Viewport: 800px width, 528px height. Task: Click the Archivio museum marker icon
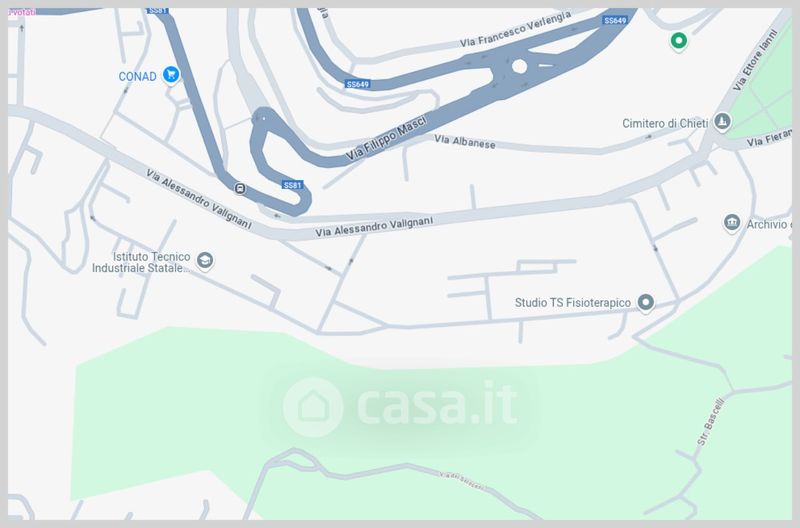pos(732,223)
